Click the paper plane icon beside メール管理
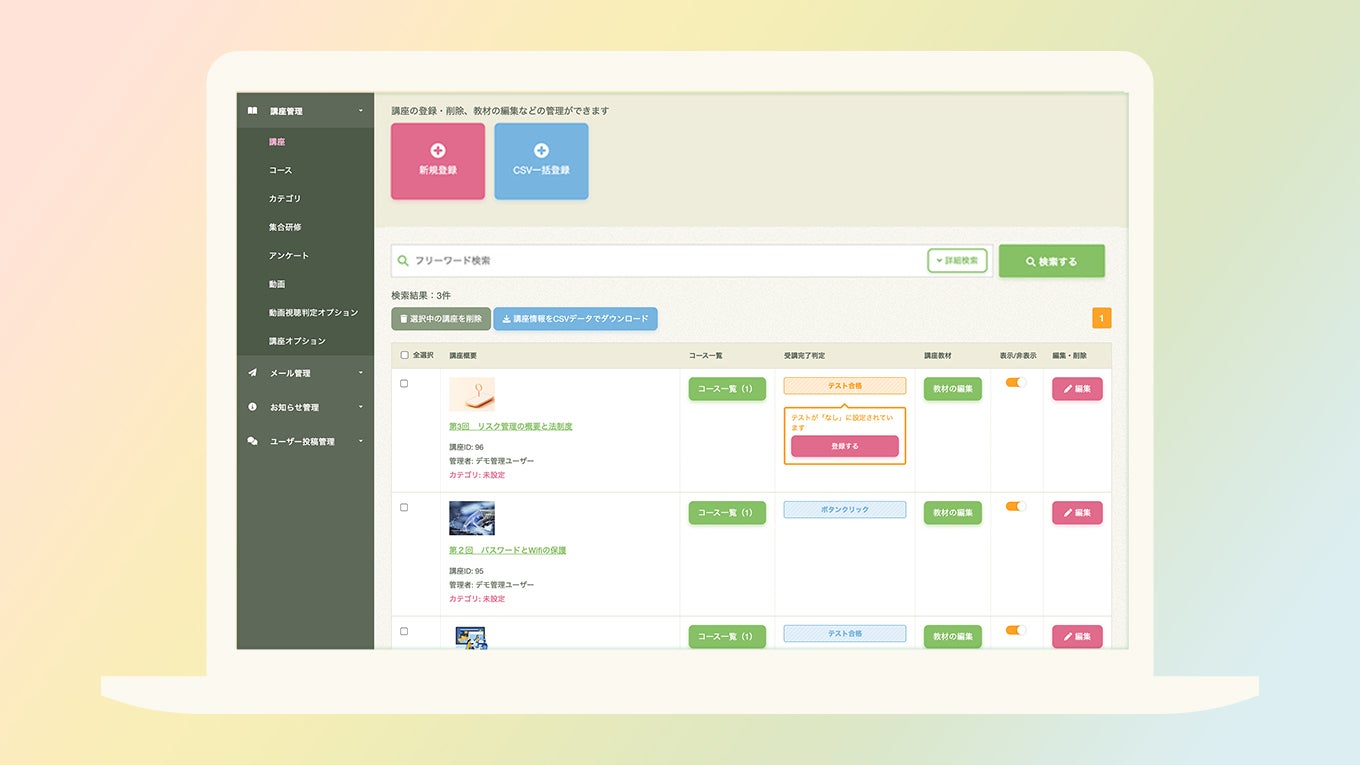This screenshot has width=1360, height=765. tap(252, 373)
